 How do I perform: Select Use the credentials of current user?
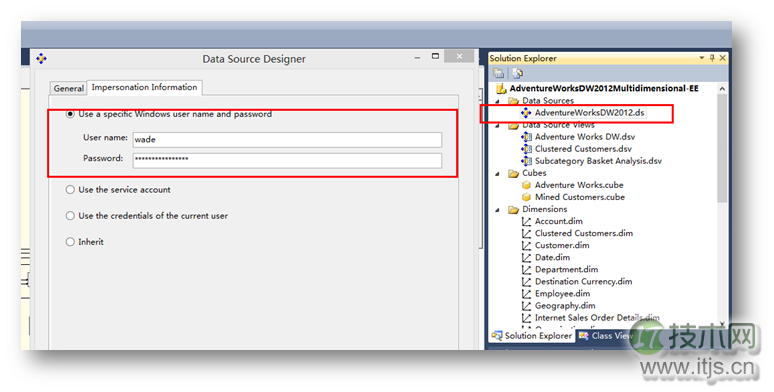pos(70,216)
